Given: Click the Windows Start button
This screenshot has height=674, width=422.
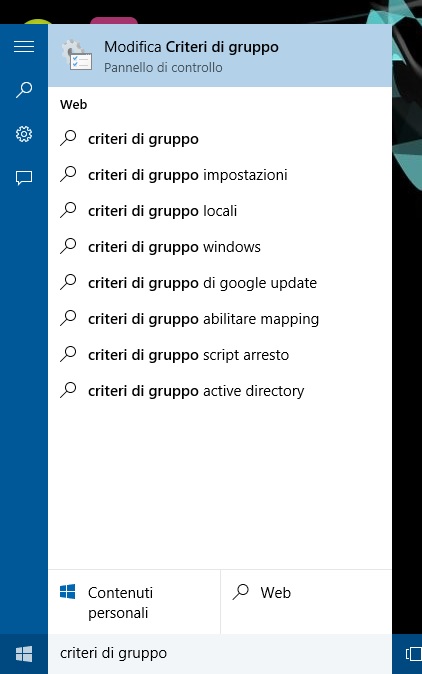Looking at the screenshot, I should point(24,654).
